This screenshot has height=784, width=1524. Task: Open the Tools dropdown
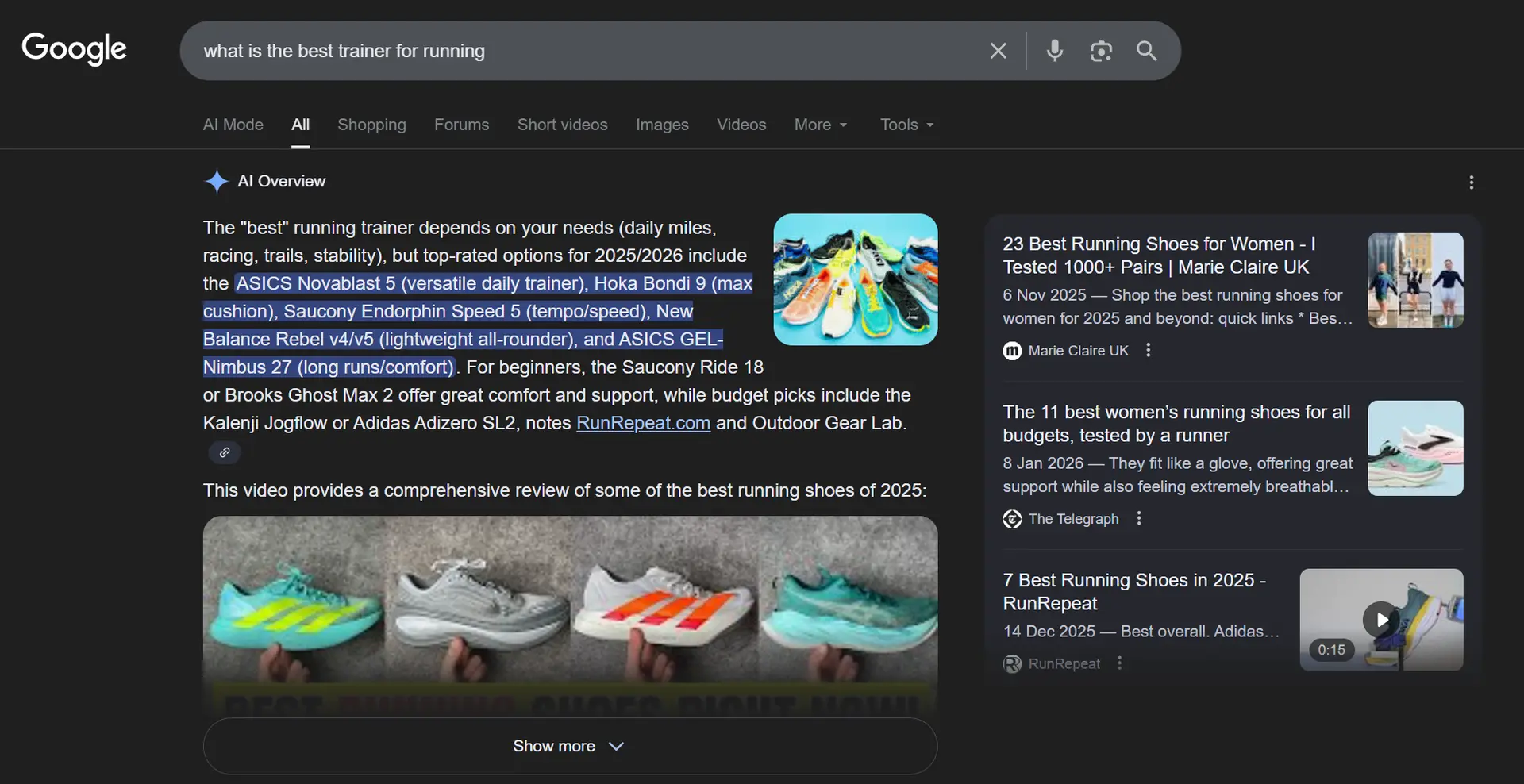tap(906, 125)
